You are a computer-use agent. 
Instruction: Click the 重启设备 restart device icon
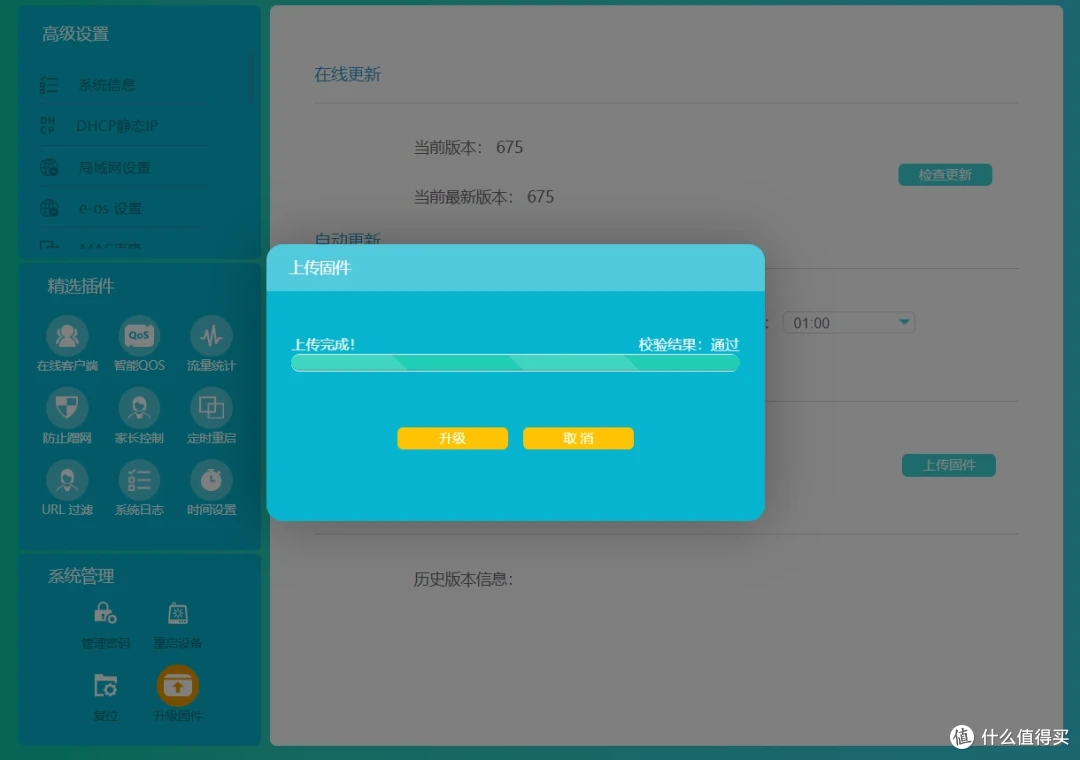178,613
